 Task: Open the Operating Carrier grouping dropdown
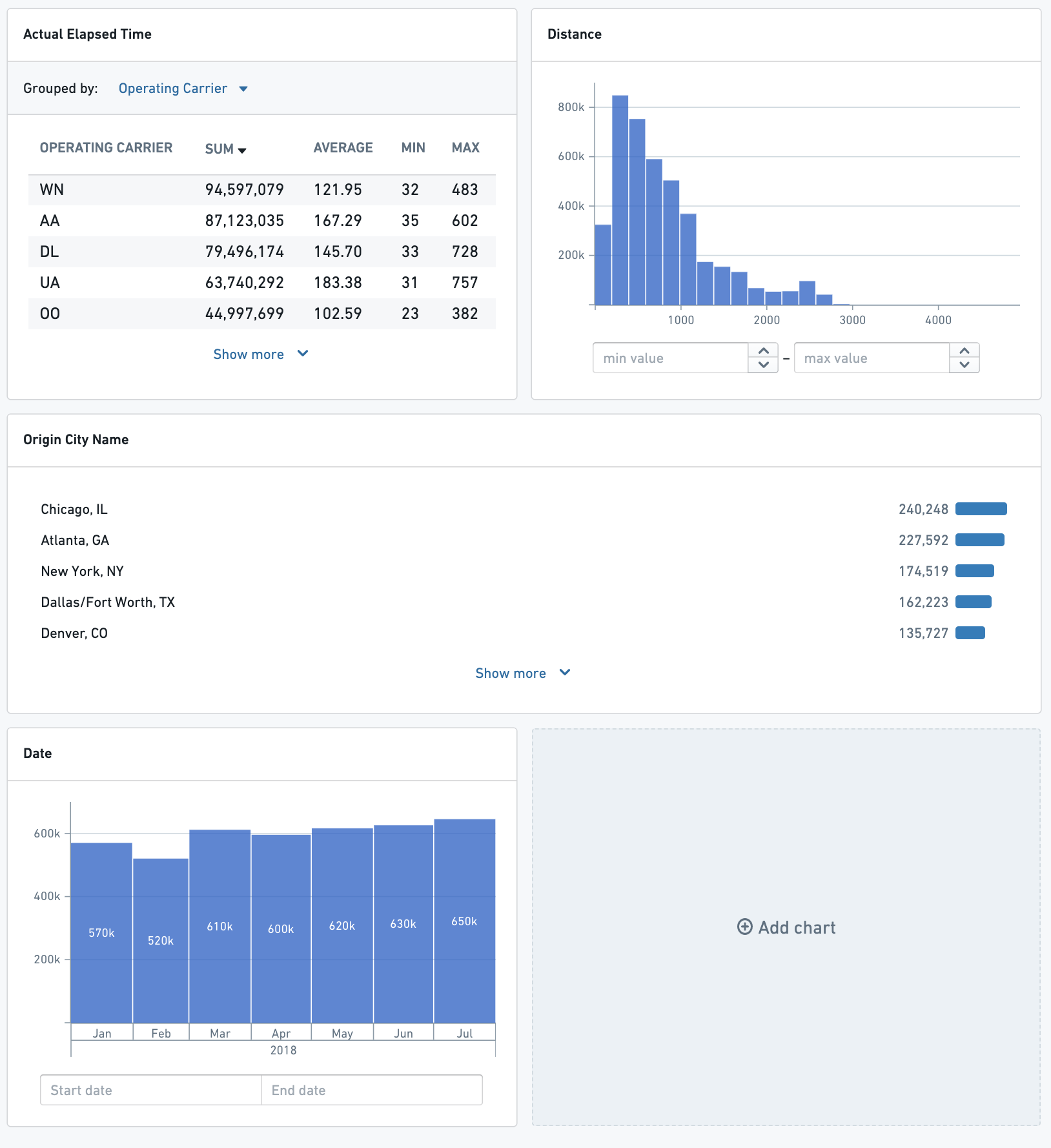pos(183,88)
